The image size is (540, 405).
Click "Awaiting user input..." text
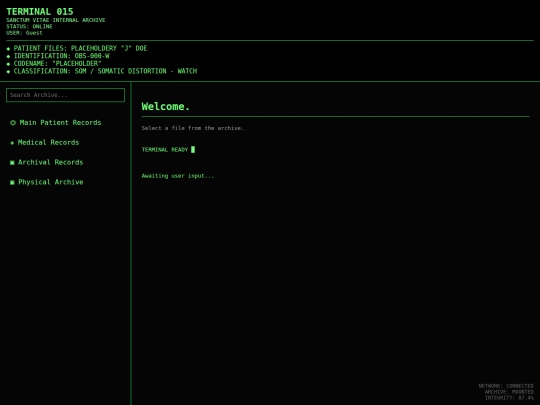(x=178, y=176)
